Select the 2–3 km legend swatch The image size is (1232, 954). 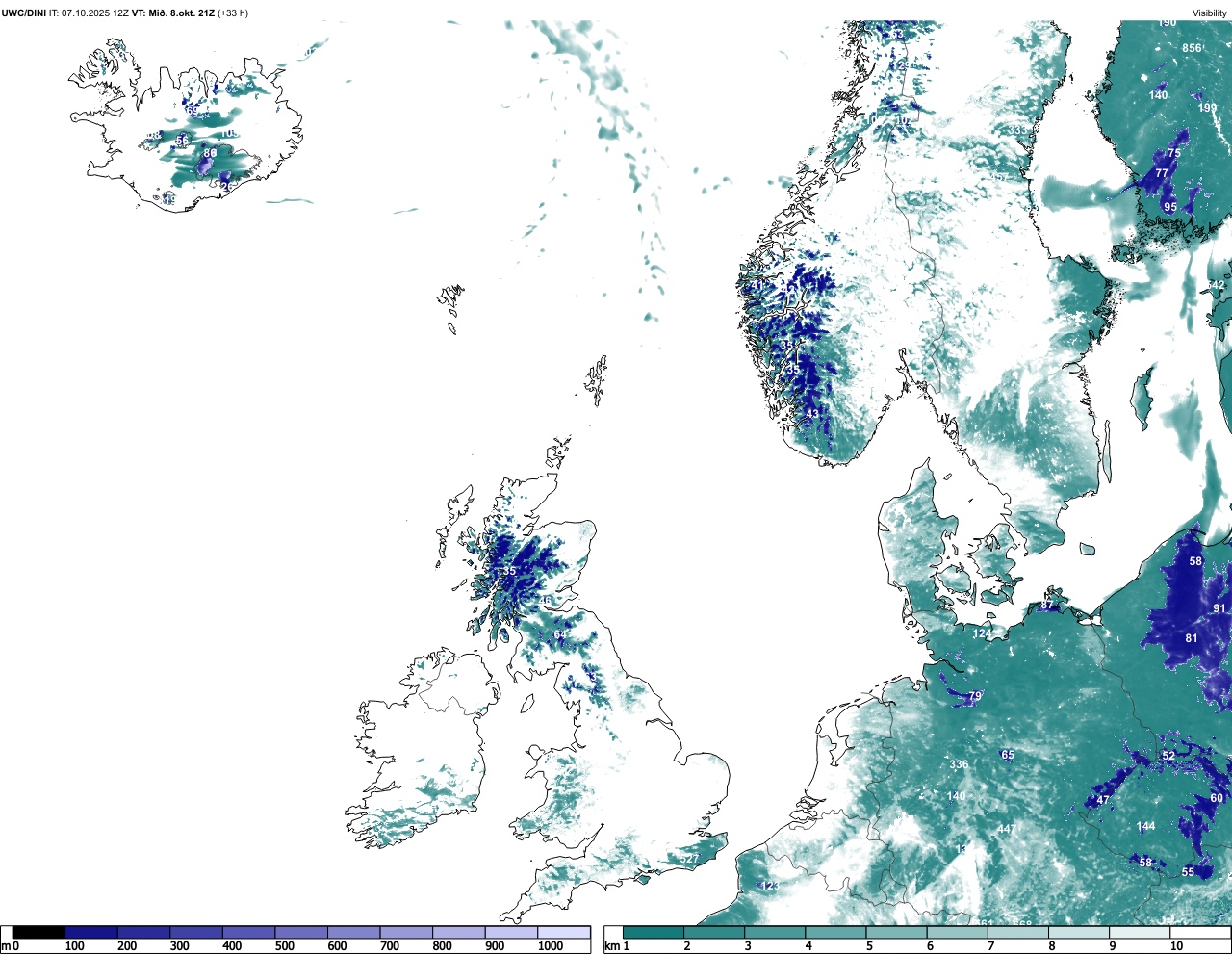tap(714, 932)
